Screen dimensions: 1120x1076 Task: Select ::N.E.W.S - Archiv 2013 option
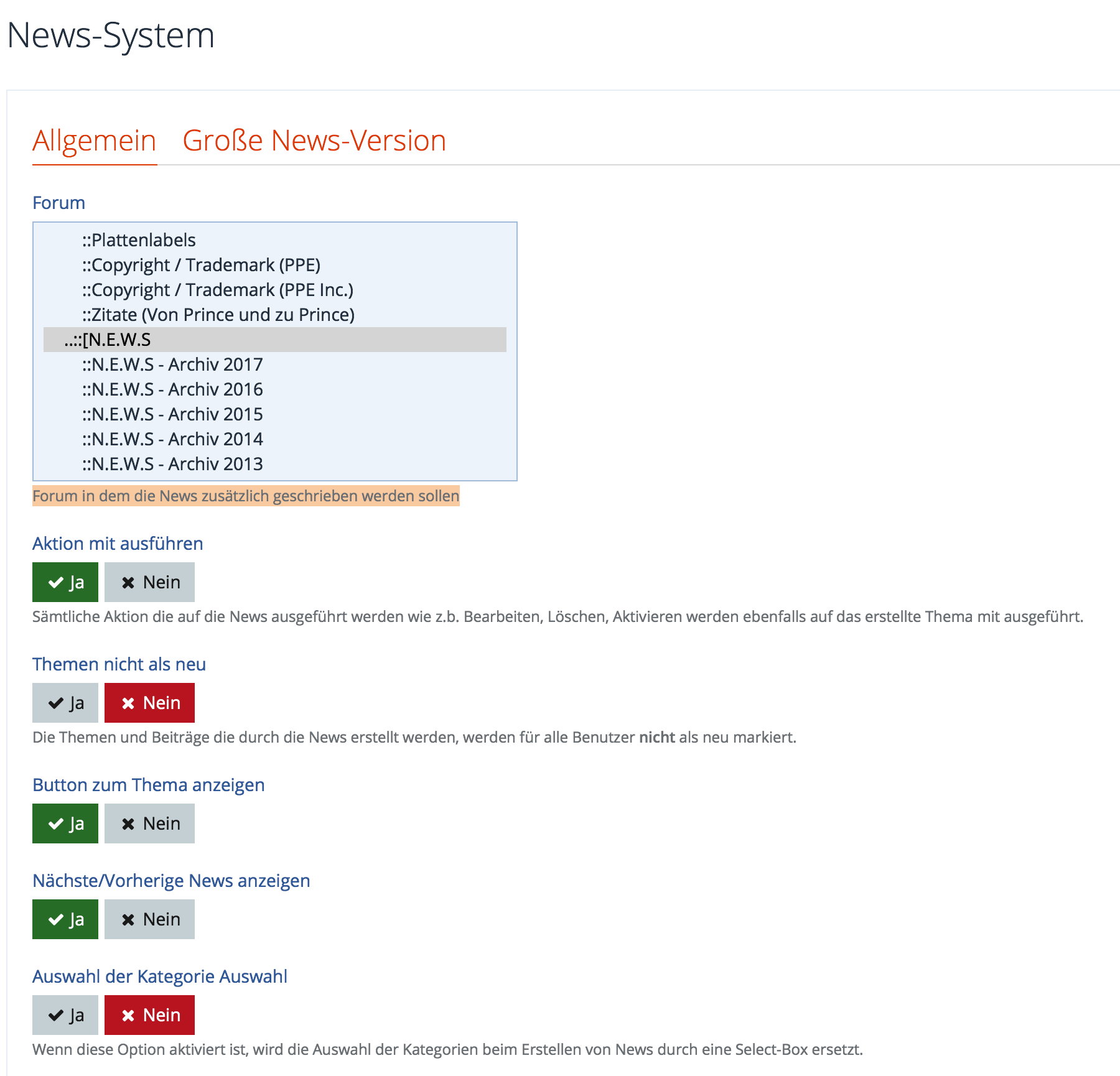[172, 464]
